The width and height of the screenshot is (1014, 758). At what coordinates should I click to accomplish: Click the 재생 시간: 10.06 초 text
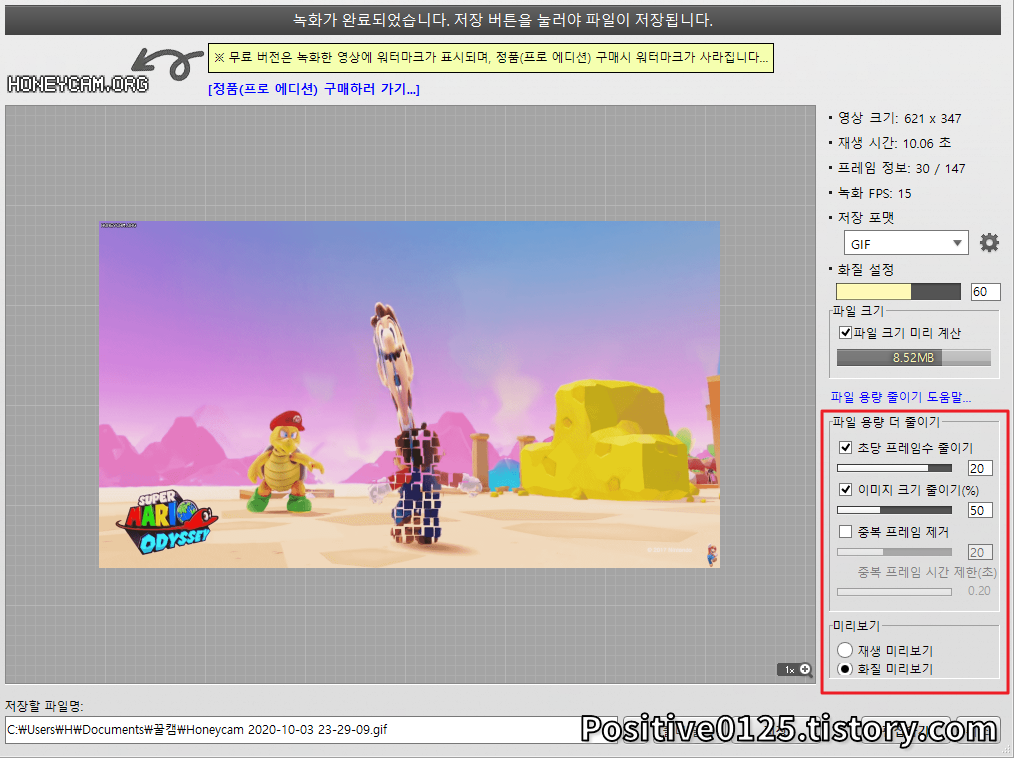(894, 143)
